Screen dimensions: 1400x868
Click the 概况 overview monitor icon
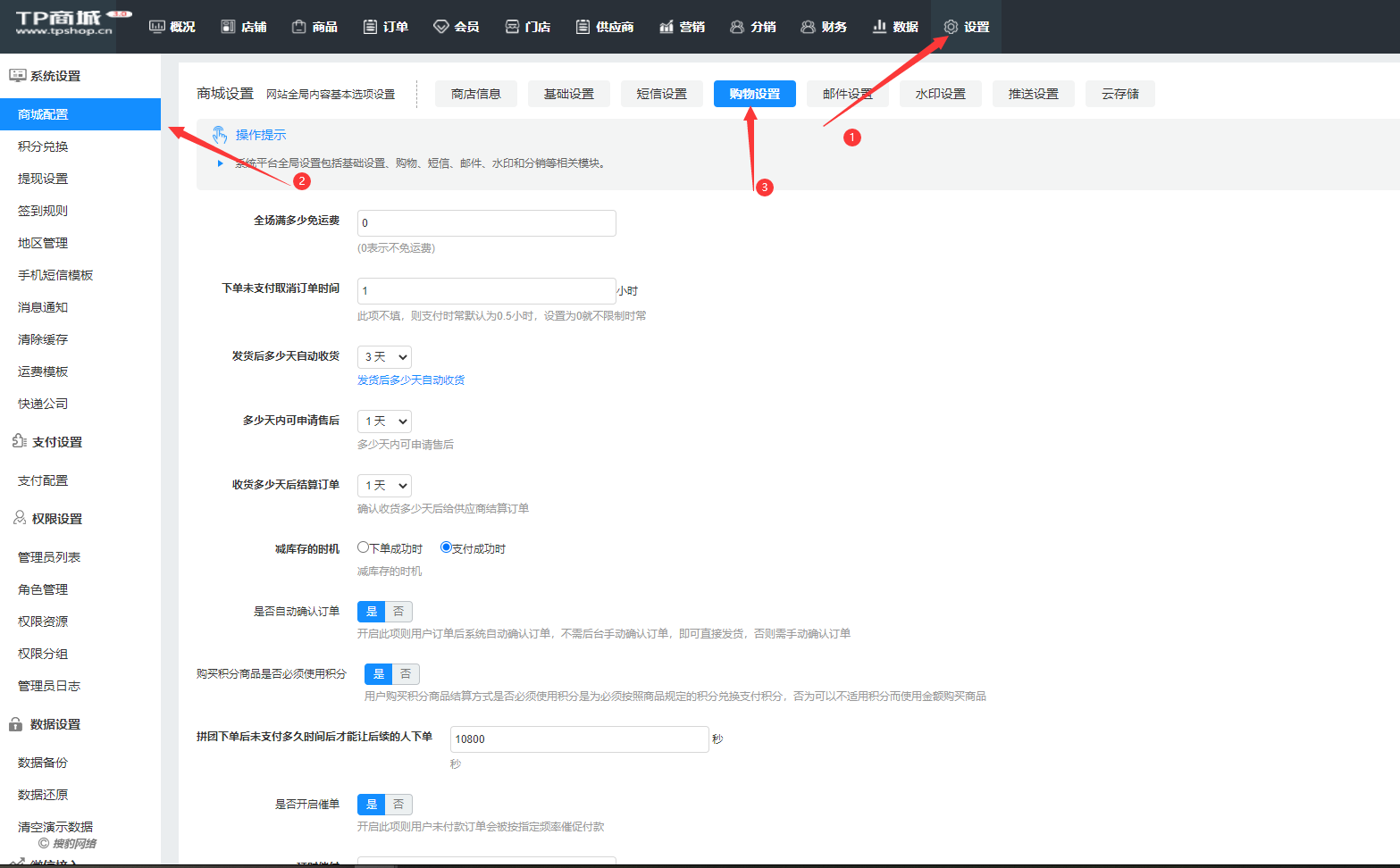click(157, 27)
